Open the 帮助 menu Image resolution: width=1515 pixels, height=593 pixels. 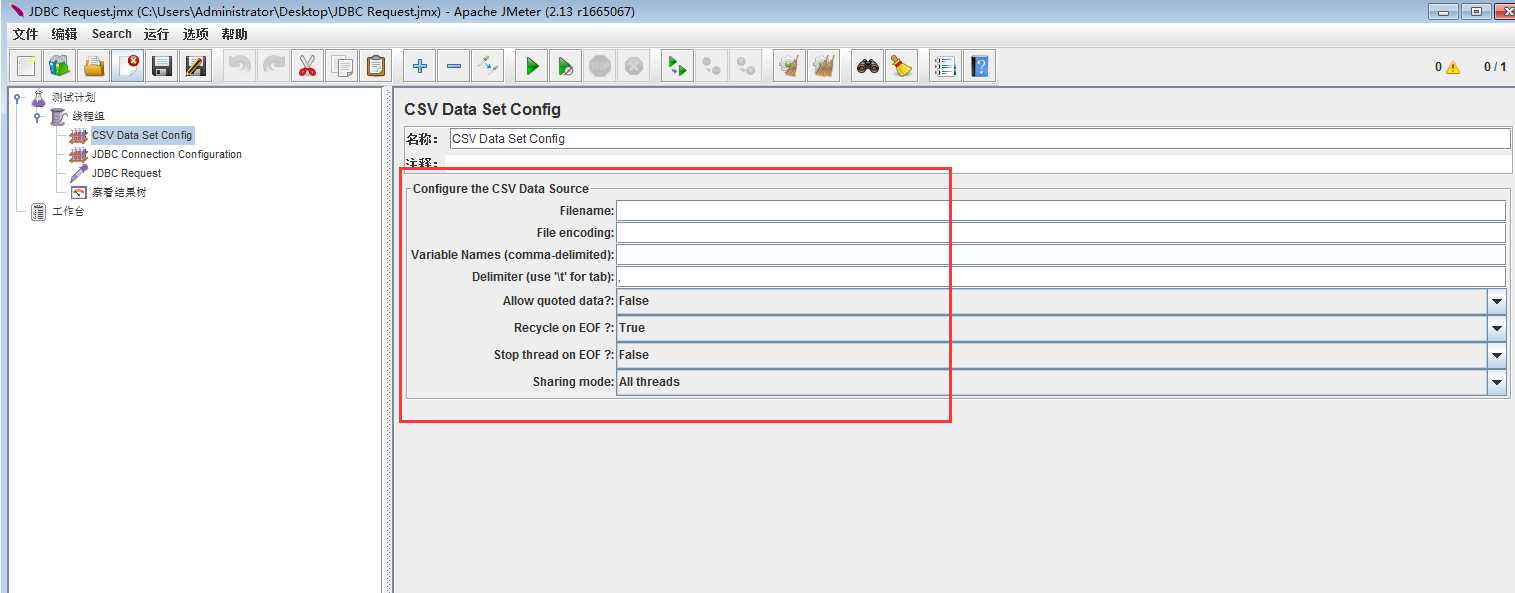click(234, 34)
